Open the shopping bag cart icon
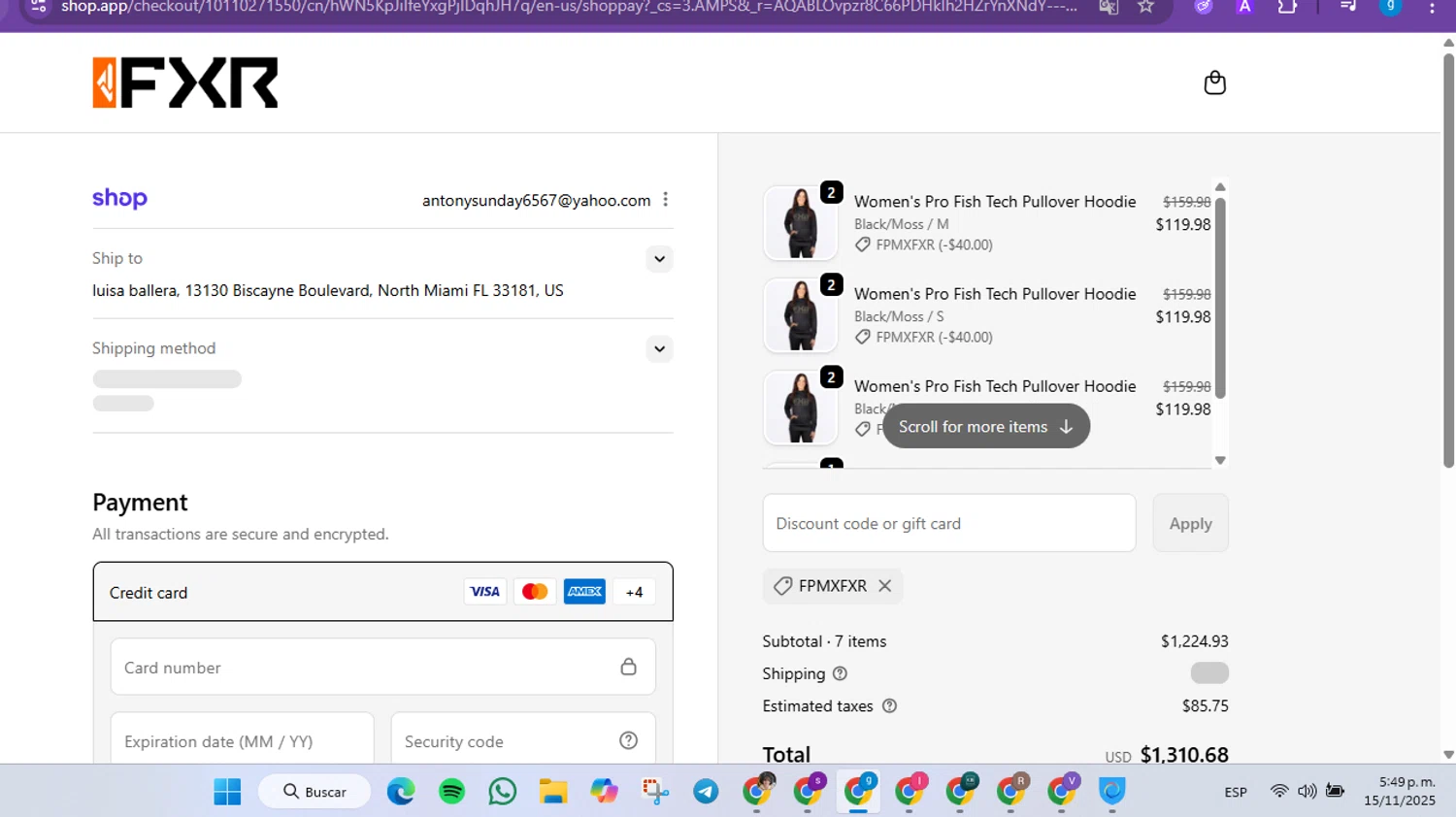 pyautogui.click(x=1214, y=82)
